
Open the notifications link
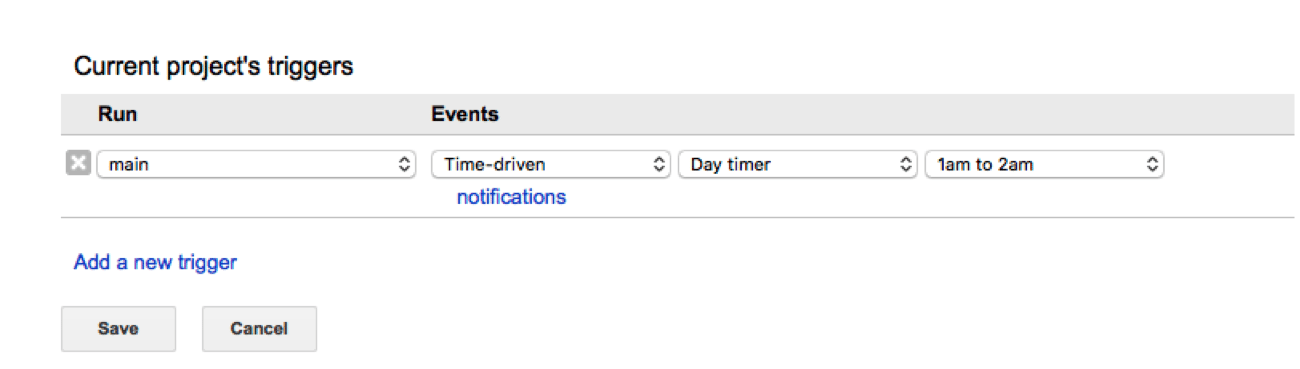(x=511, y=197)
